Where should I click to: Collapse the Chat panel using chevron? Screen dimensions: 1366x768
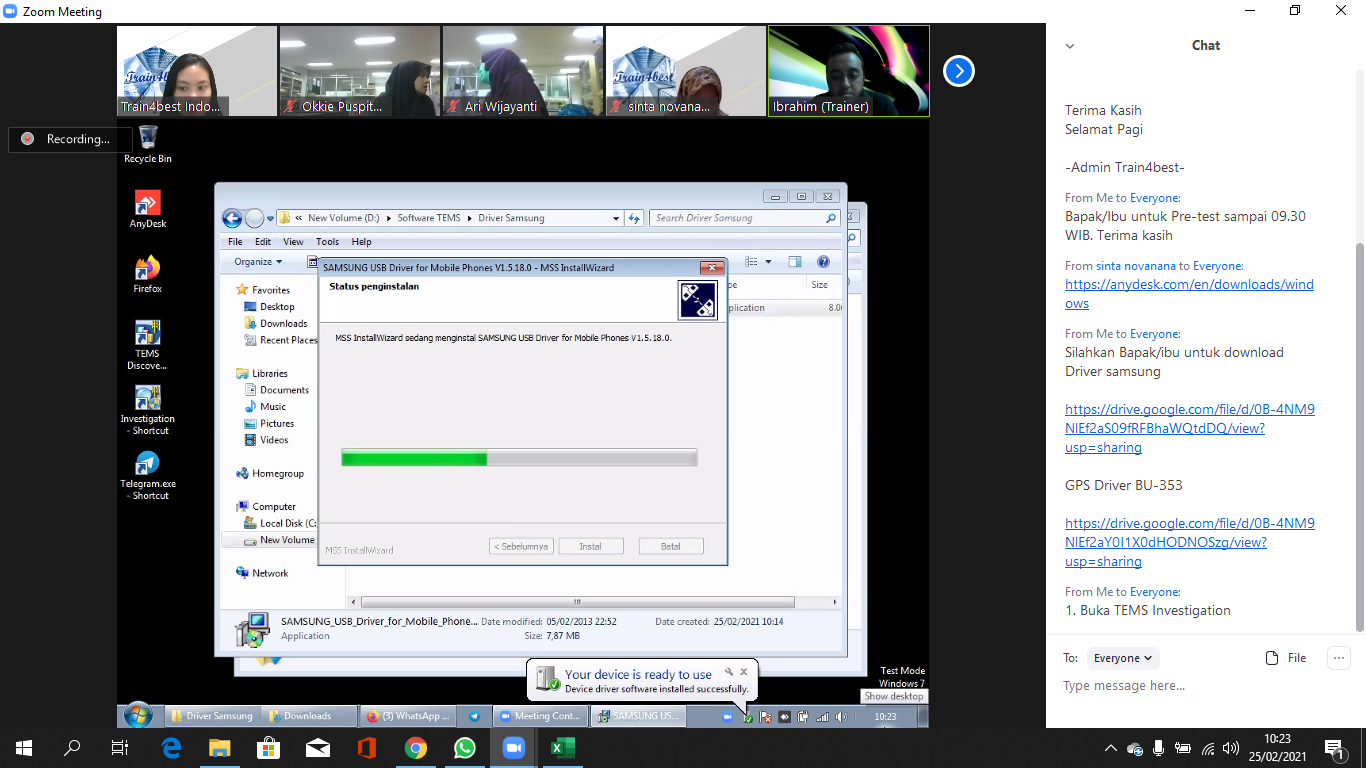(1070, 46)
